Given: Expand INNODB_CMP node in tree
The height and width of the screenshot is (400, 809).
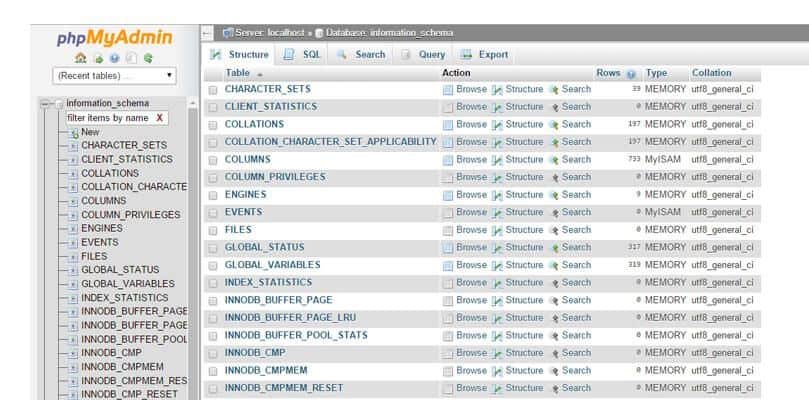Looking at the screenshot, I should [x=73, y=354].
